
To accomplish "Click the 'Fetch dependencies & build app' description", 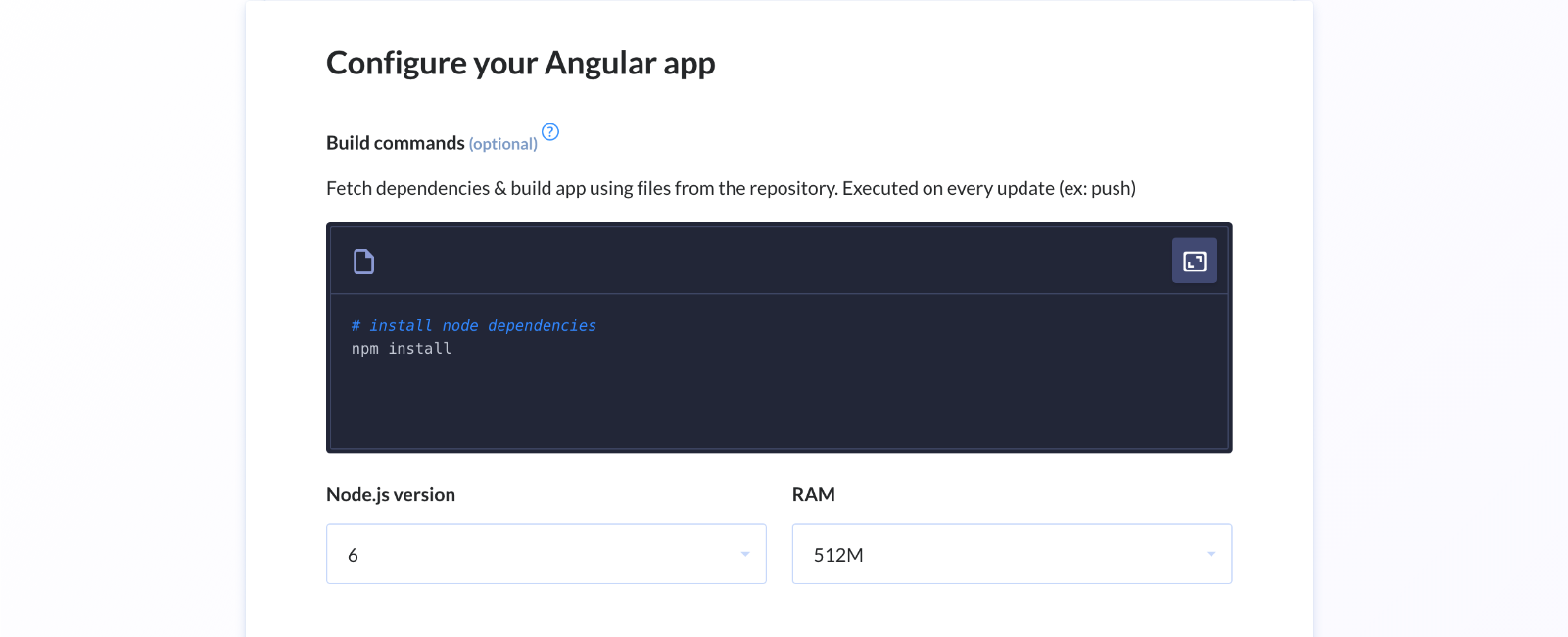I will coord(731,188).
